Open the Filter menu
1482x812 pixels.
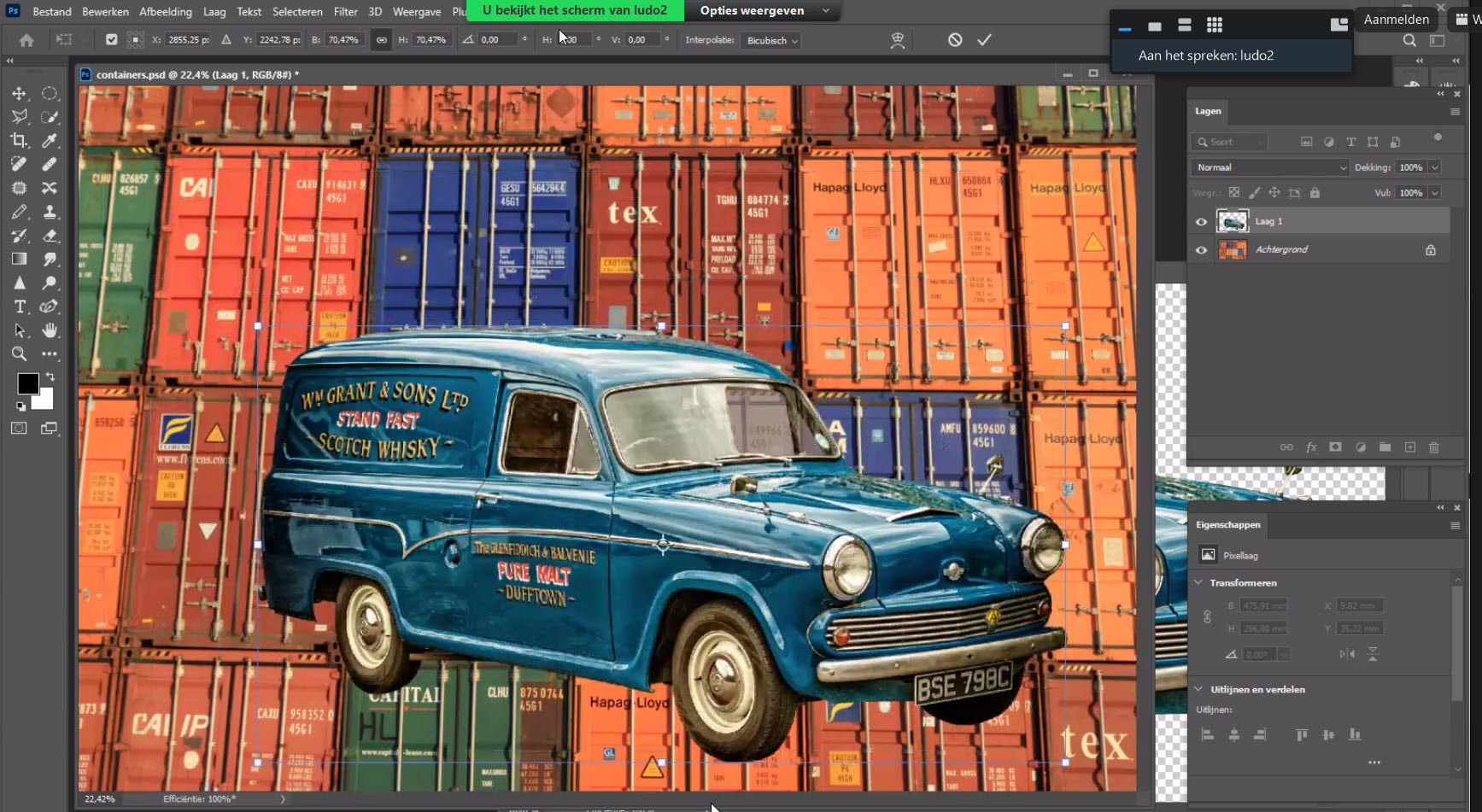click(345, 12)
